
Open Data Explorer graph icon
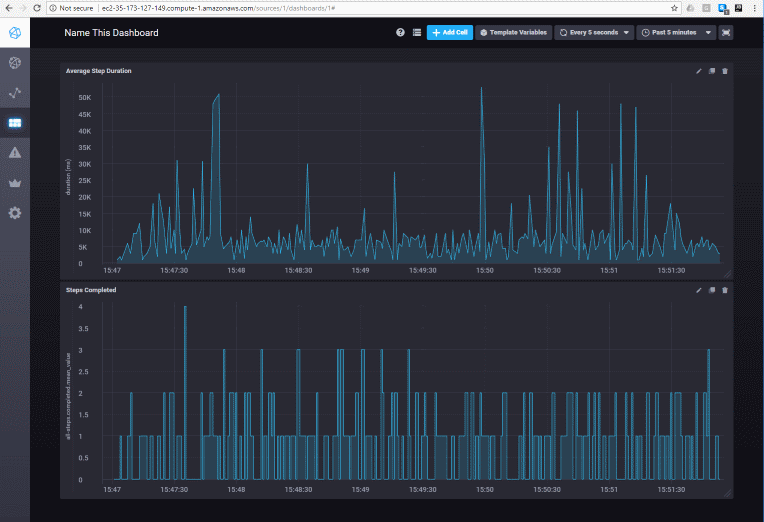tap(15, 93)
